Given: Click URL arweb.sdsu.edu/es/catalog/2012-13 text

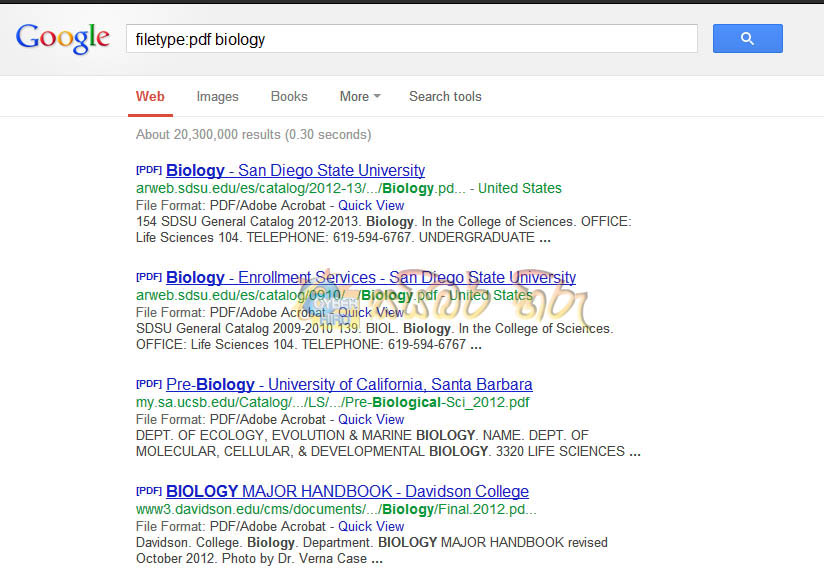Looking at the screenshot, I should (x=301, y=188).
